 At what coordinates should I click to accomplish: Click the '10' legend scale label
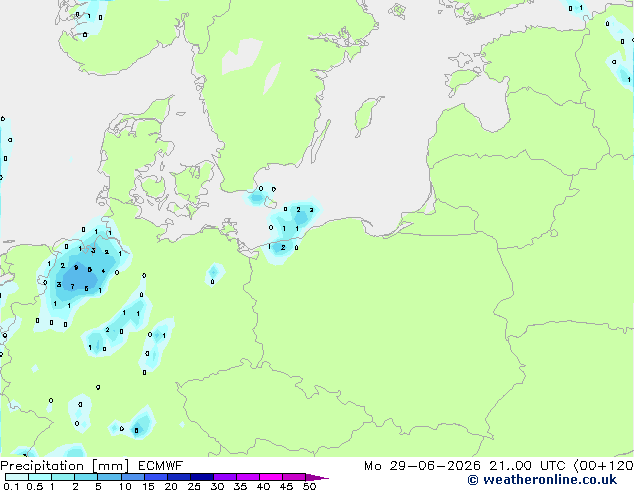125,486
